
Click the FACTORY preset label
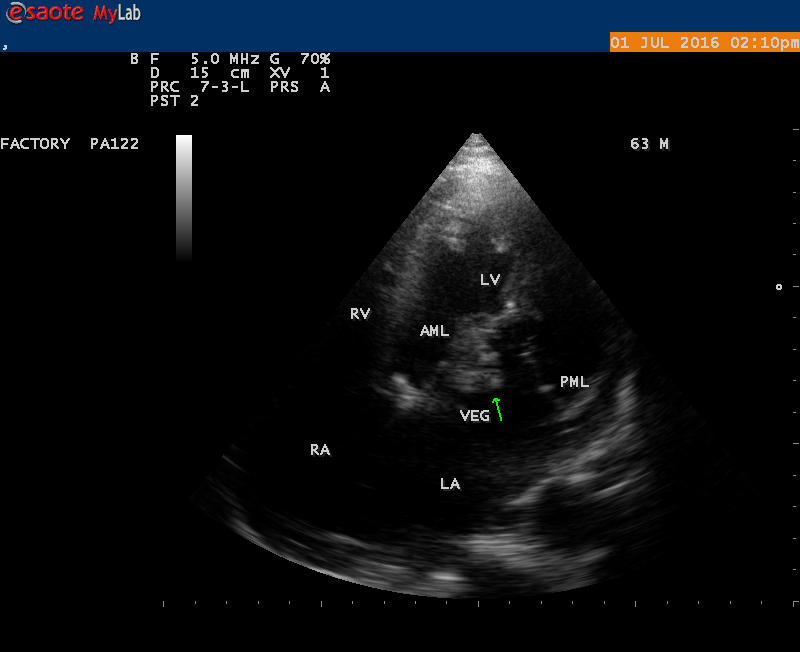point(35,144)
